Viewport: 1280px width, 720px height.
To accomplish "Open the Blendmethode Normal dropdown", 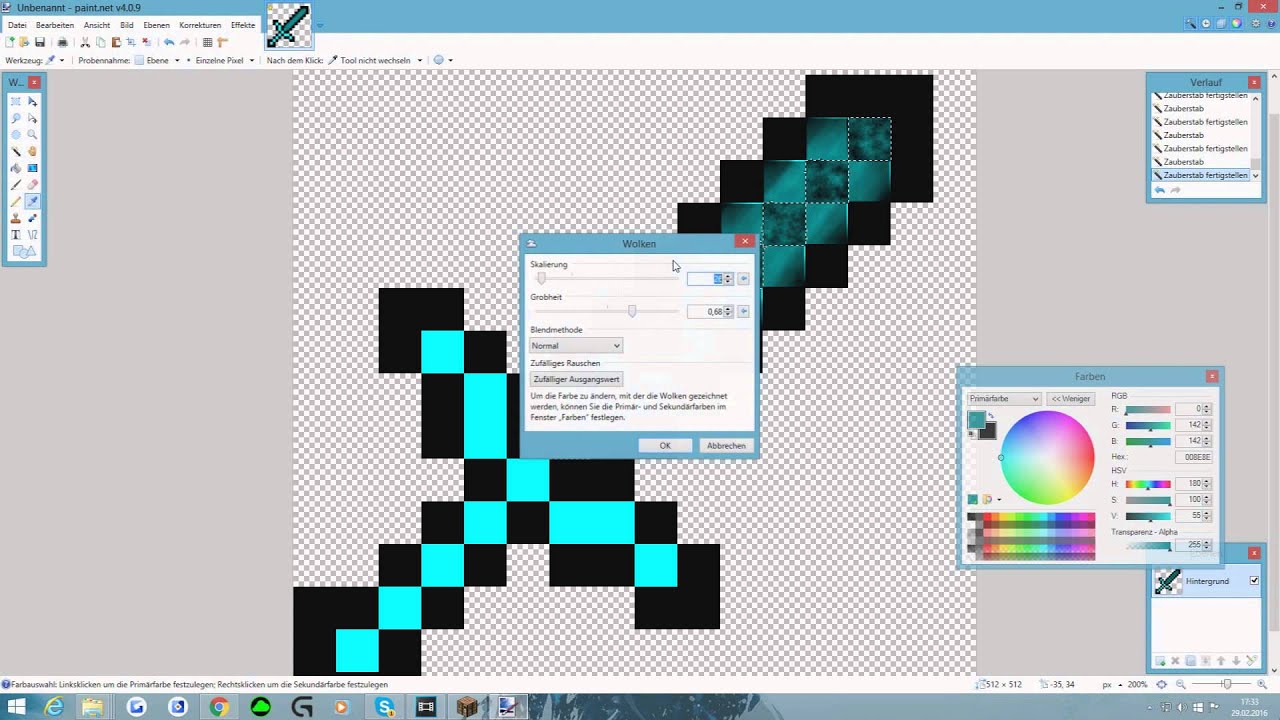I will [576, 346].
